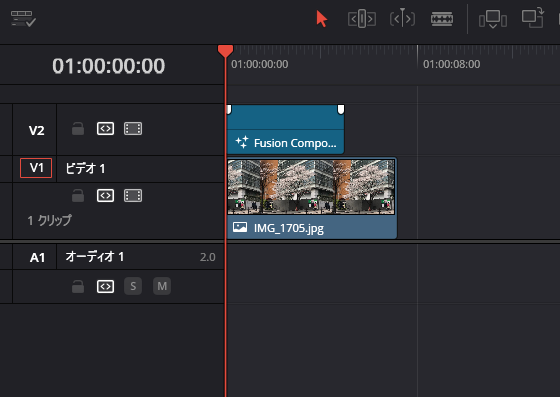The height and width of the screenshot is (397, 560).
Task: Activate the Dynamic Trim Mode tool
Action: tap(402, 19)
